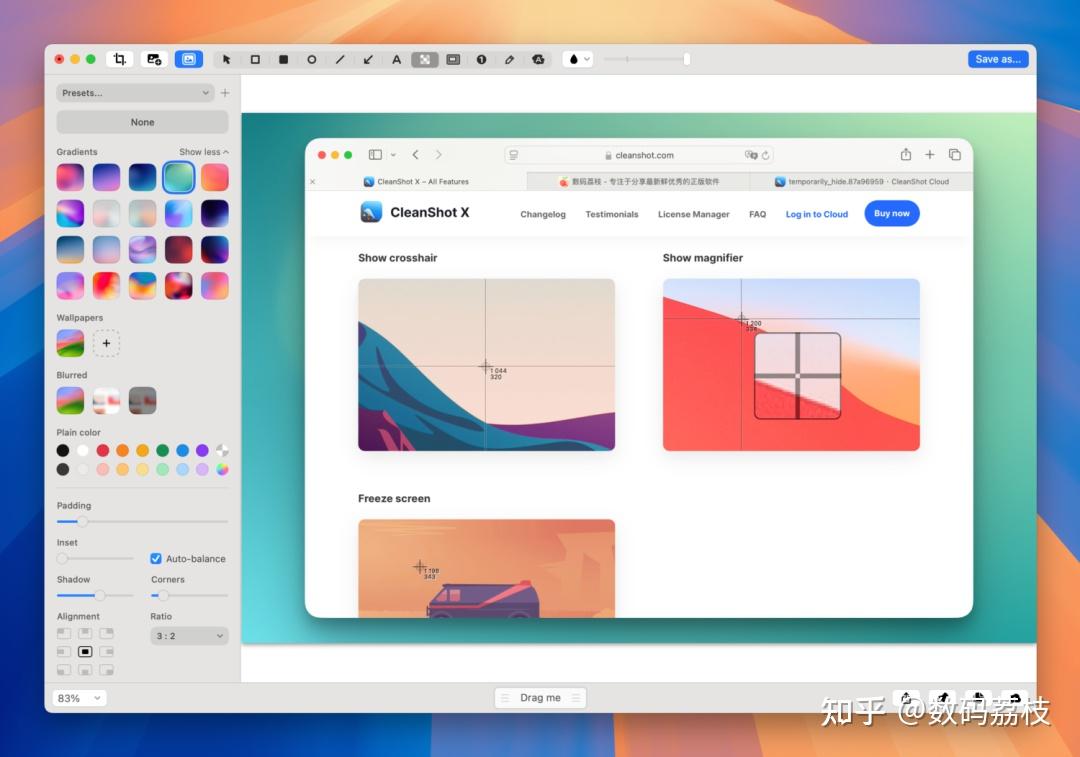Activate the Background tool icon
Viewport: 1080px width, 757px height.
click(189, 59)
